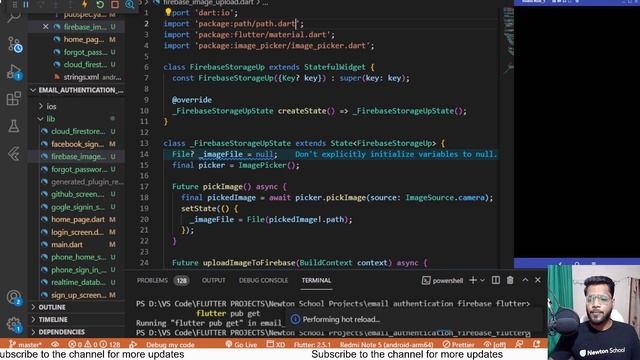Expand the TIMELINE section

pyautogui.click(x=77, y=320)
